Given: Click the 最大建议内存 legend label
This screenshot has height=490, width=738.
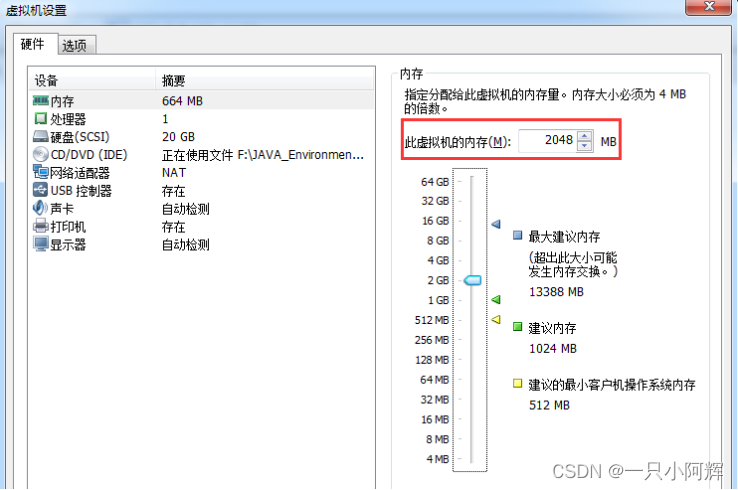Looking at the screenshot, I should point(564,236).
